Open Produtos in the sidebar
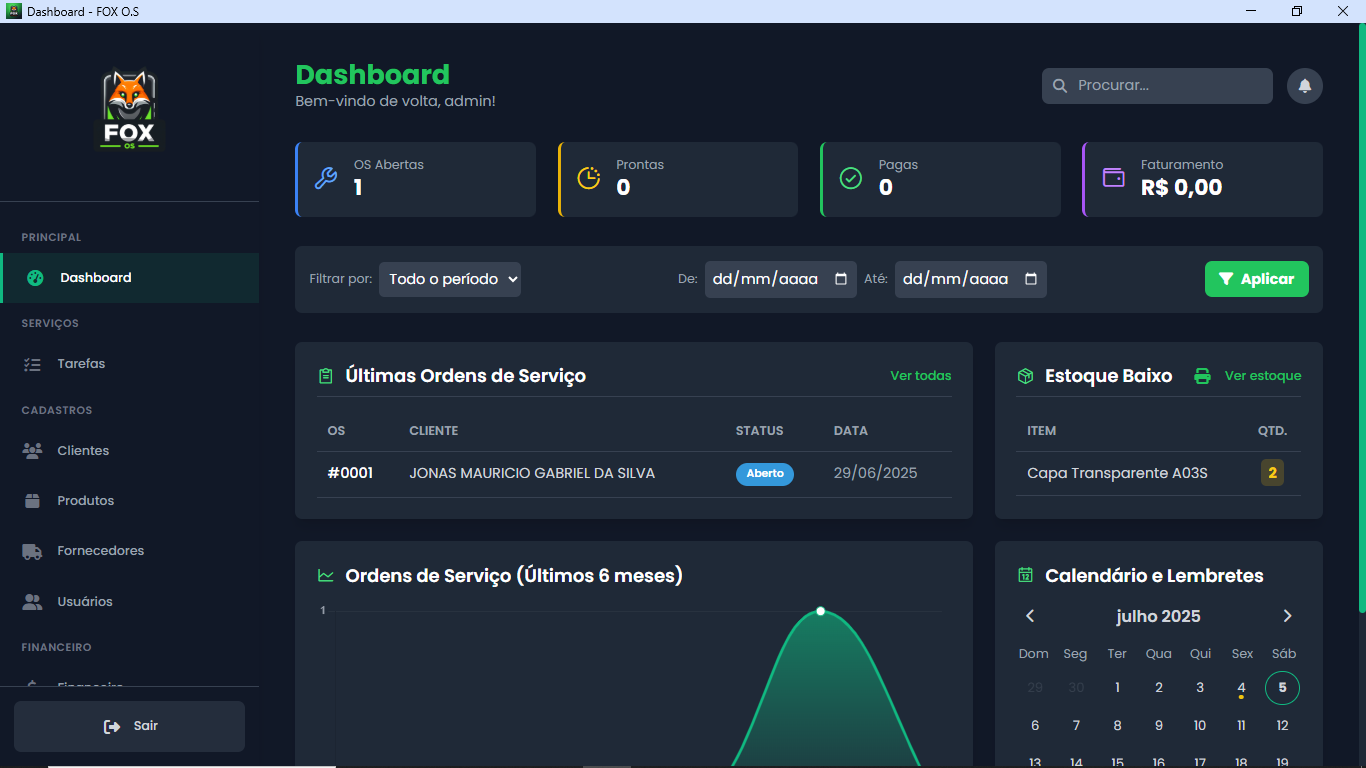The height and width of the screenshot is (768, 1366). 85,501
